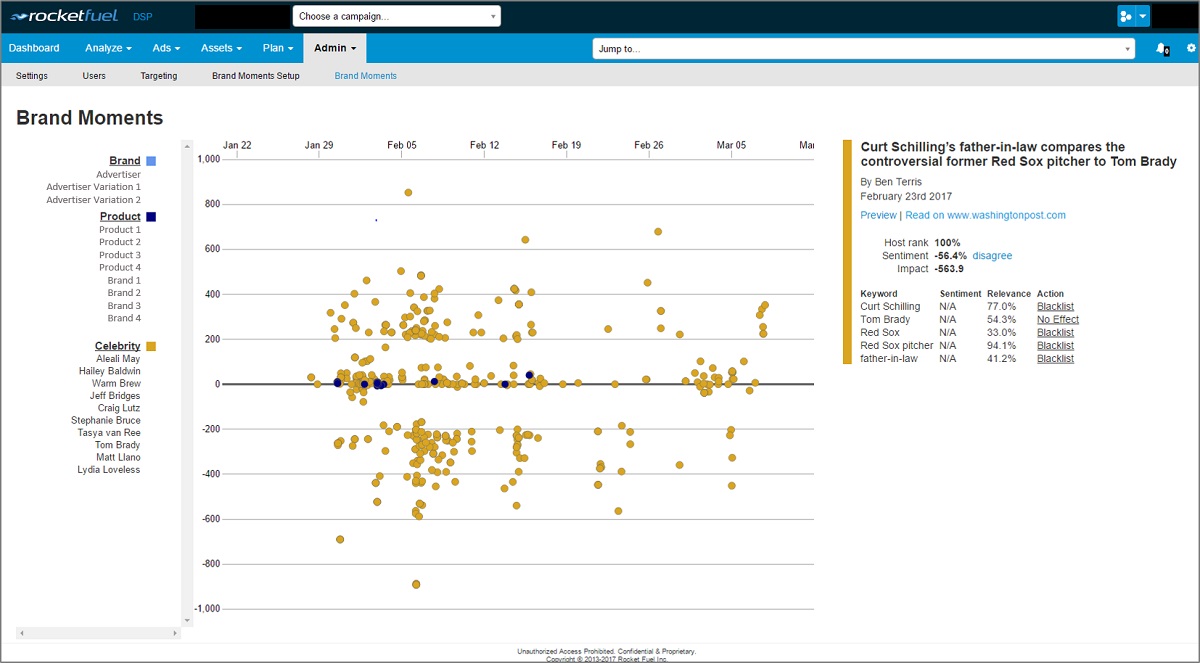Open the Analyze menu

(x=108, y=48)
